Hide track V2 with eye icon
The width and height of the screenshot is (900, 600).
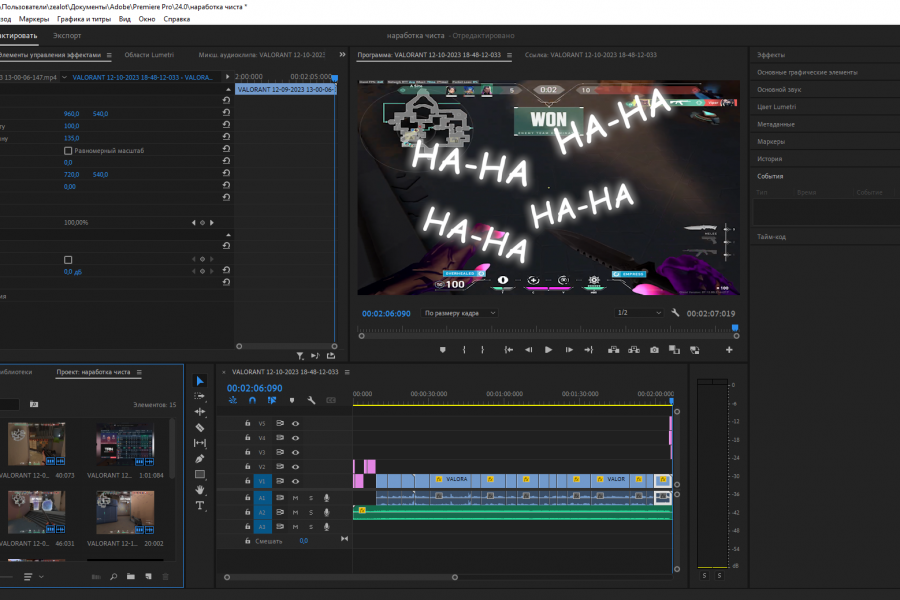pyautogui.click(x=295, y=467)
